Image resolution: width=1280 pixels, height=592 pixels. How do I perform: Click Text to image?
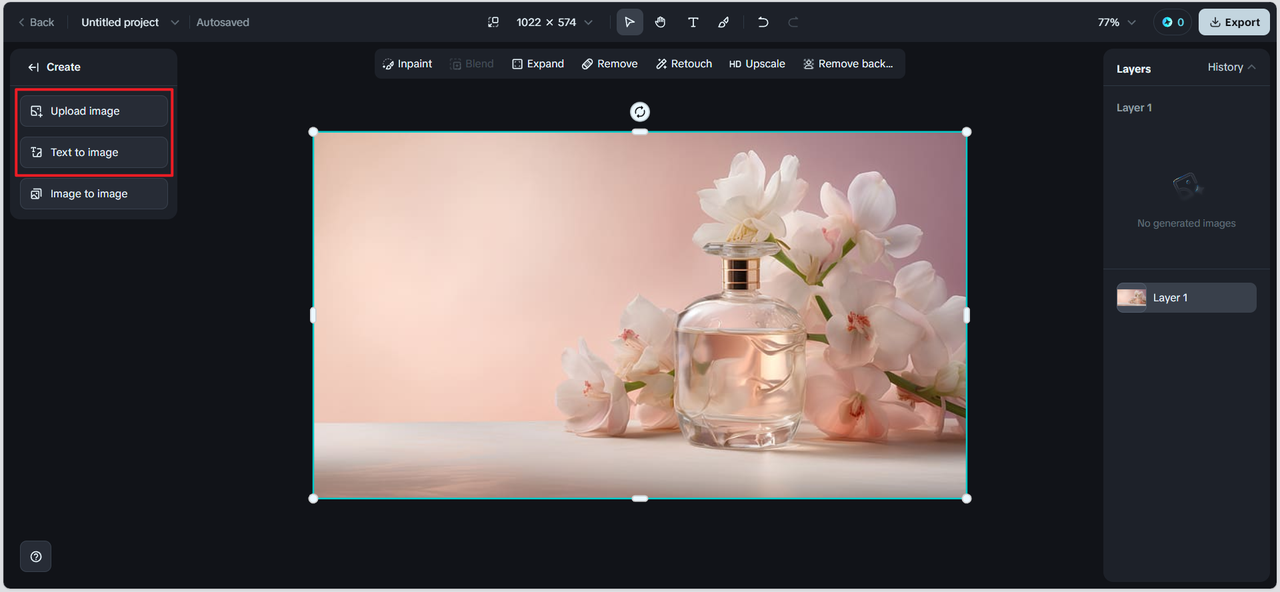tap(94, 152)
